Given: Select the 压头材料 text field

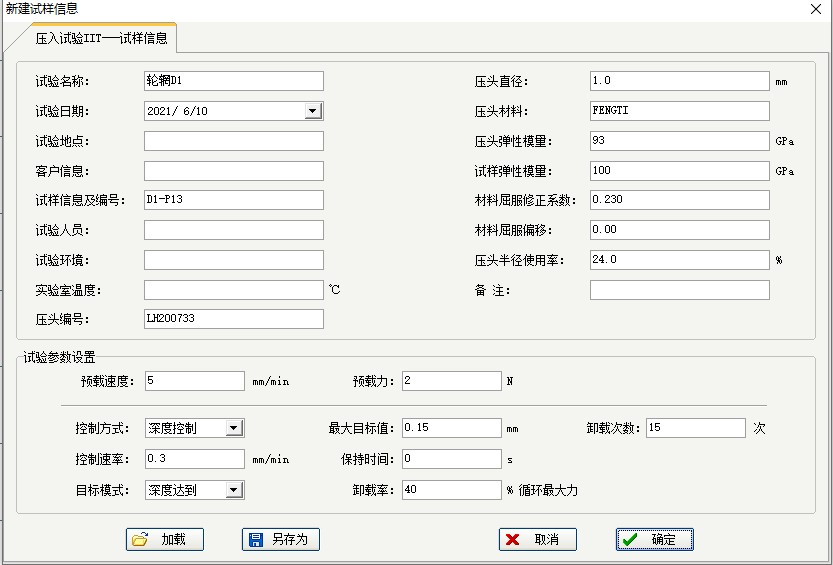Looking at the screenshot, I should point(679,111).
